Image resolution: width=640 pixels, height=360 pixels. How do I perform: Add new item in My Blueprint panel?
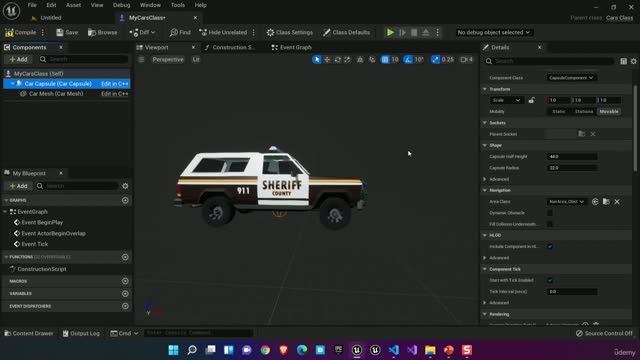pos(18,186)
